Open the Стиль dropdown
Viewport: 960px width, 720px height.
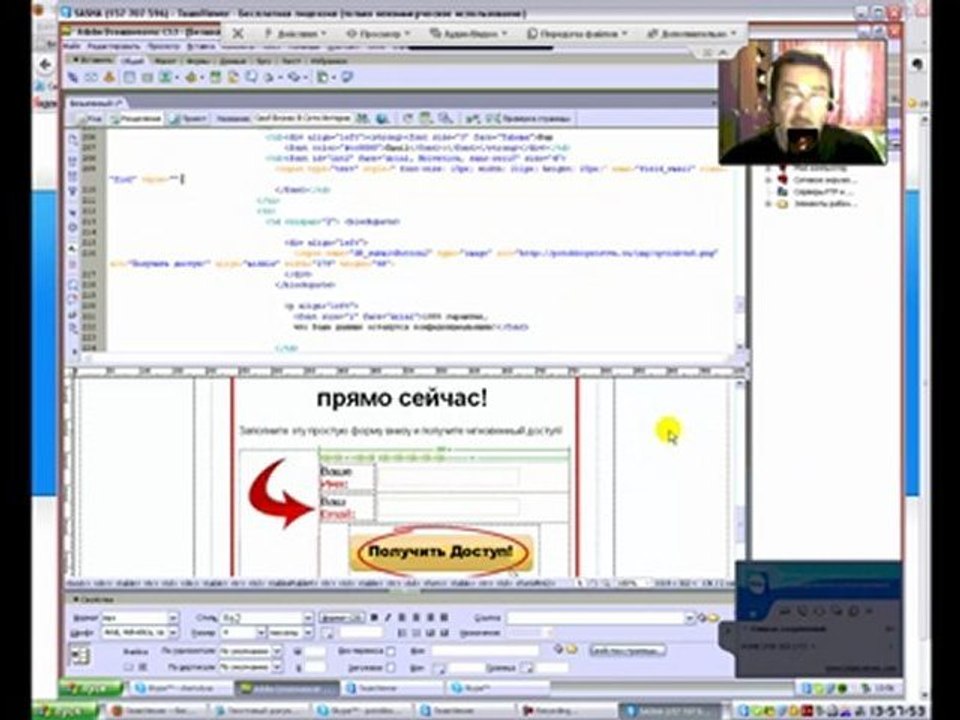tap(308, 618)
